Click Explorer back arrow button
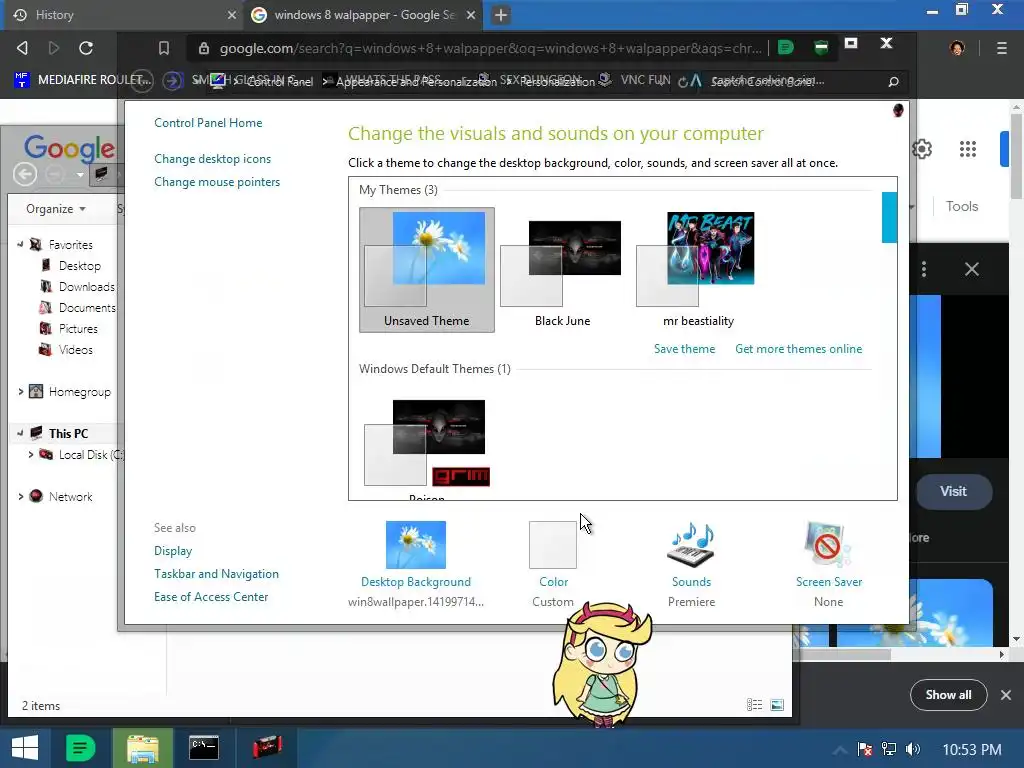The image size is (1024, 768). point(25,174)
